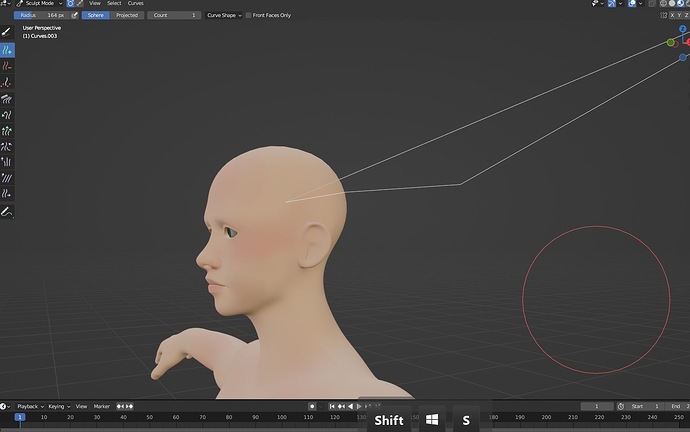The image size is (690, 432).
Task: Click the Count value field
Action: point(174,15)
